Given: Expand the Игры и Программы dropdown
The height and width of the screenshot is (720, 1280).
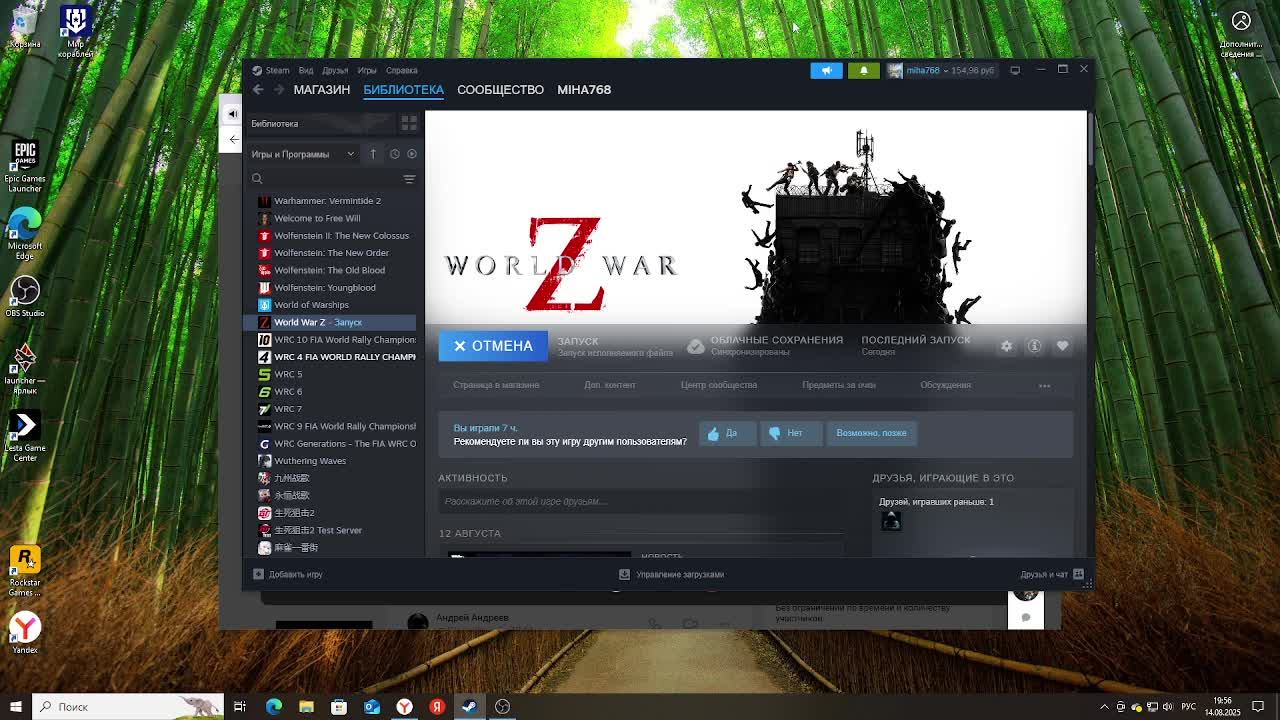Looking at the screenshot, I should pyautogui.click(x=303, y=154).
